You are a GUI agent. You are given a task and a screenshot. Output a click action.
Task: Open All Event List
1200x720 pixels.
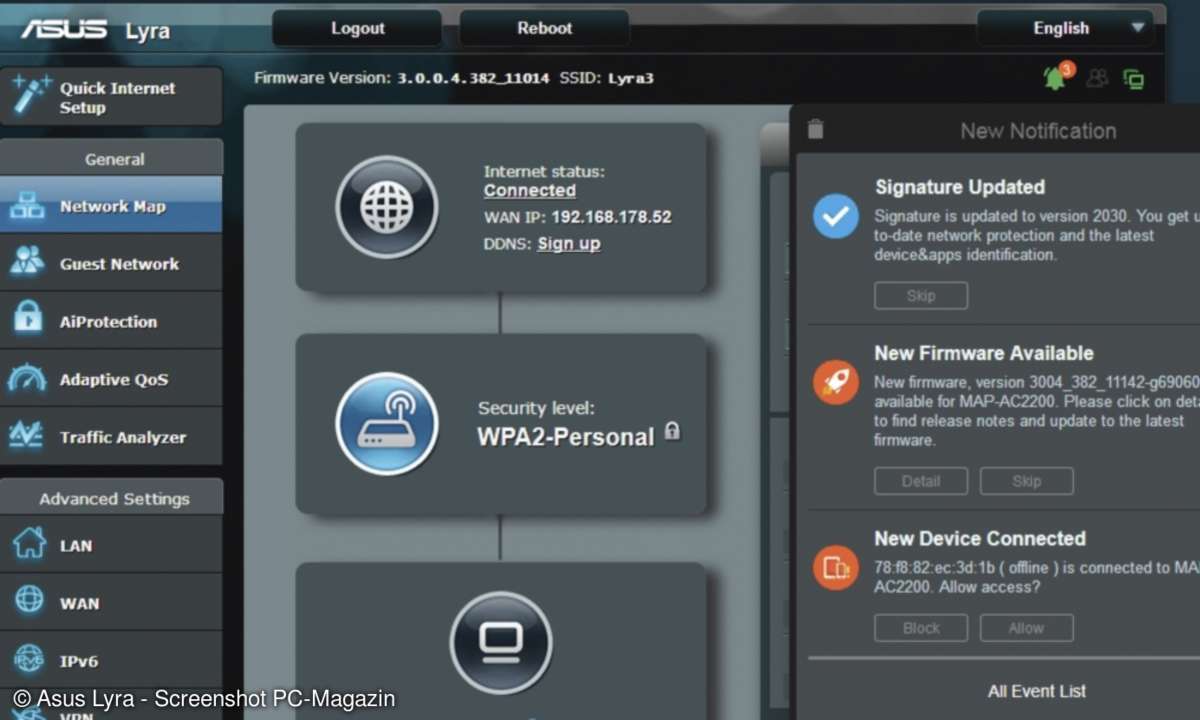(x=1037, y=691)
